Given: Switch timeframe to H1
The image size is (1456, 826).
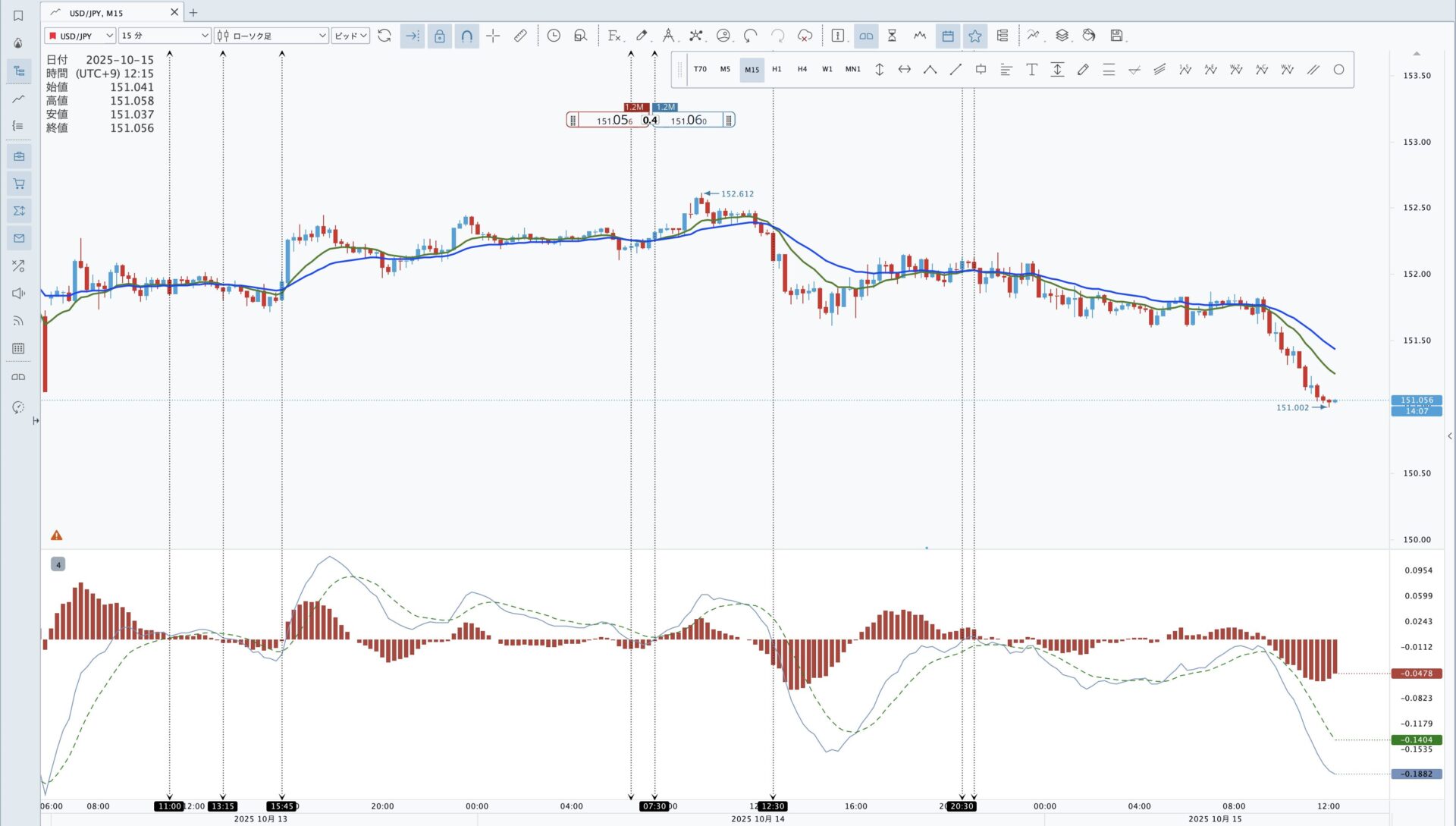Looking at the screenshot, I should (777, 70).
